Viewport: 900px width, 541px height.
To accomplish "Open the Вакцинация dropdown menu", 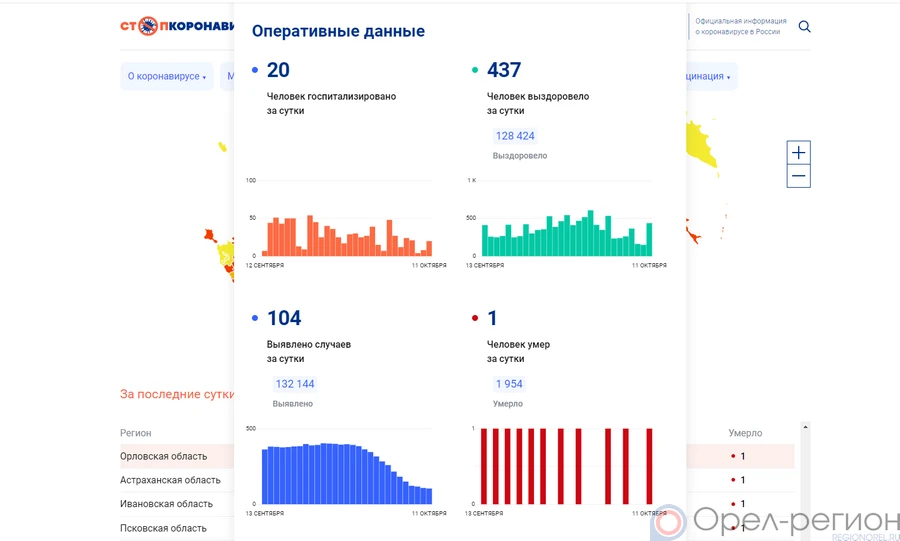I will 708,77.
